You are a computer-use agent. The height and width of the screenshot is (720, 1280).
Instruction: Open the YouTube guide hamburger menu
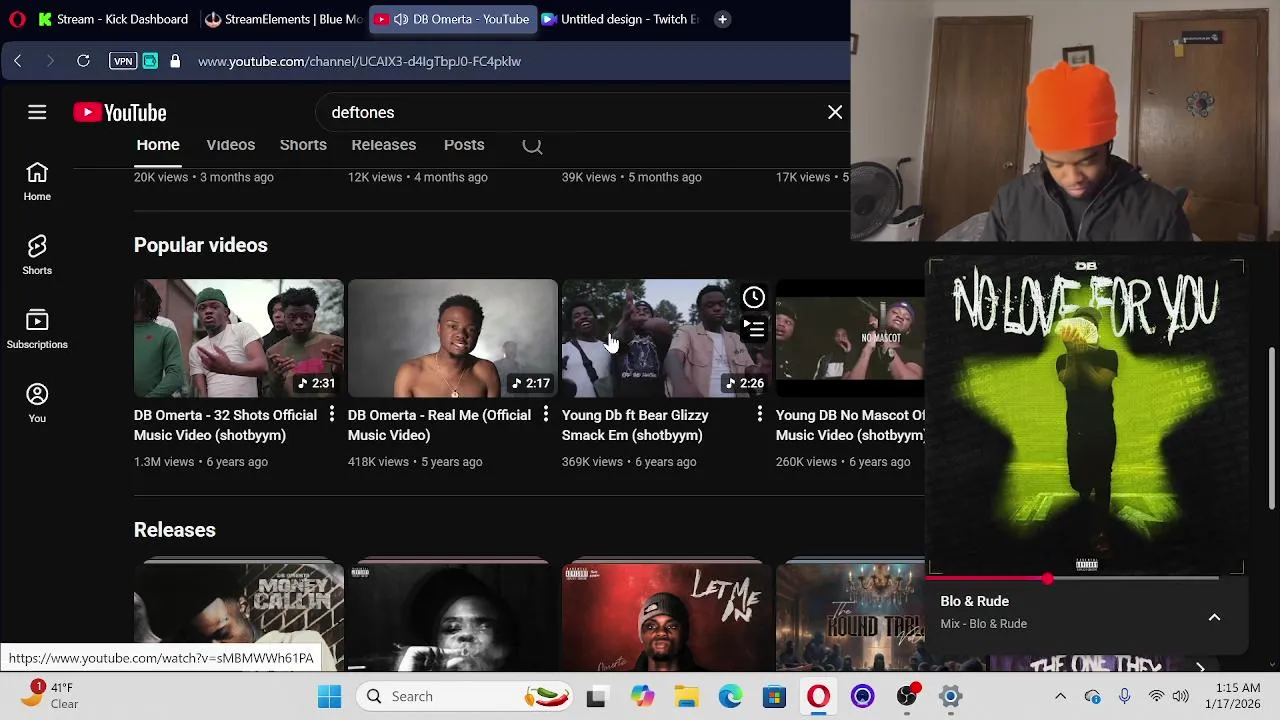(x=37, y=112)
